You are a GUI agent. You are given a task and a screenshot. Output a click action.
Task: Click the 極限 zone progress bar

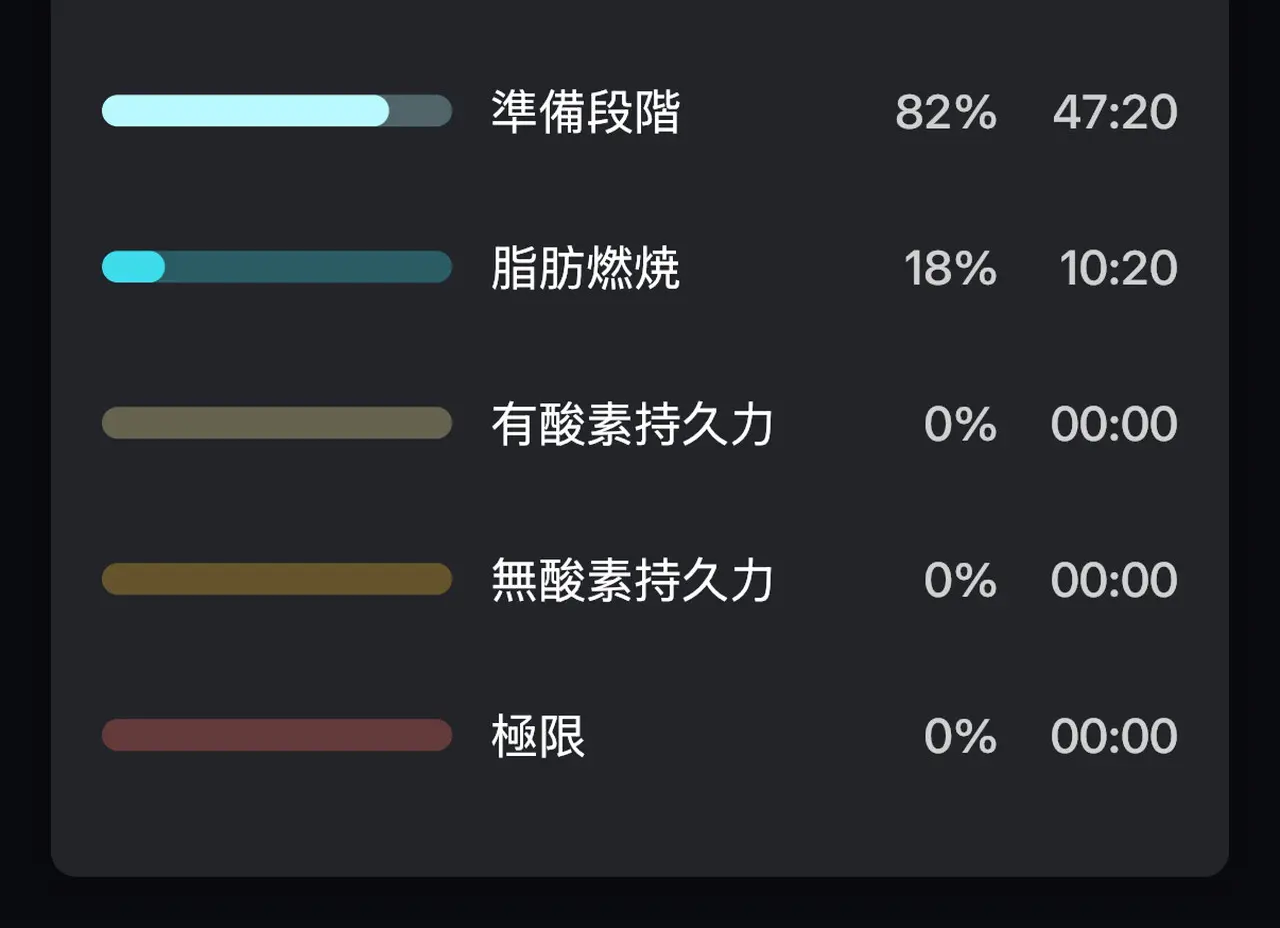[x=277, y=735]
